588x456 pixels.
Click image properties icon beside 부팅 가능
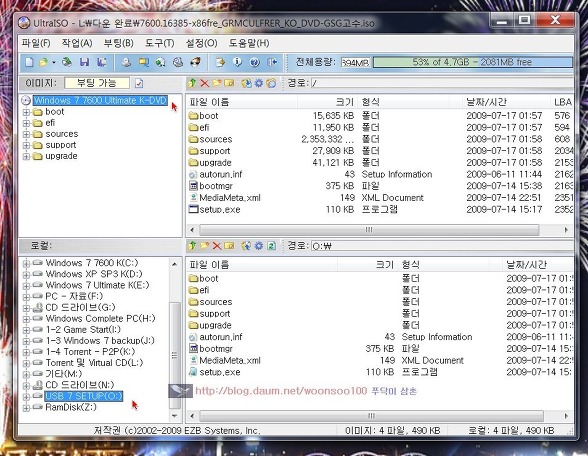(139, 83)
